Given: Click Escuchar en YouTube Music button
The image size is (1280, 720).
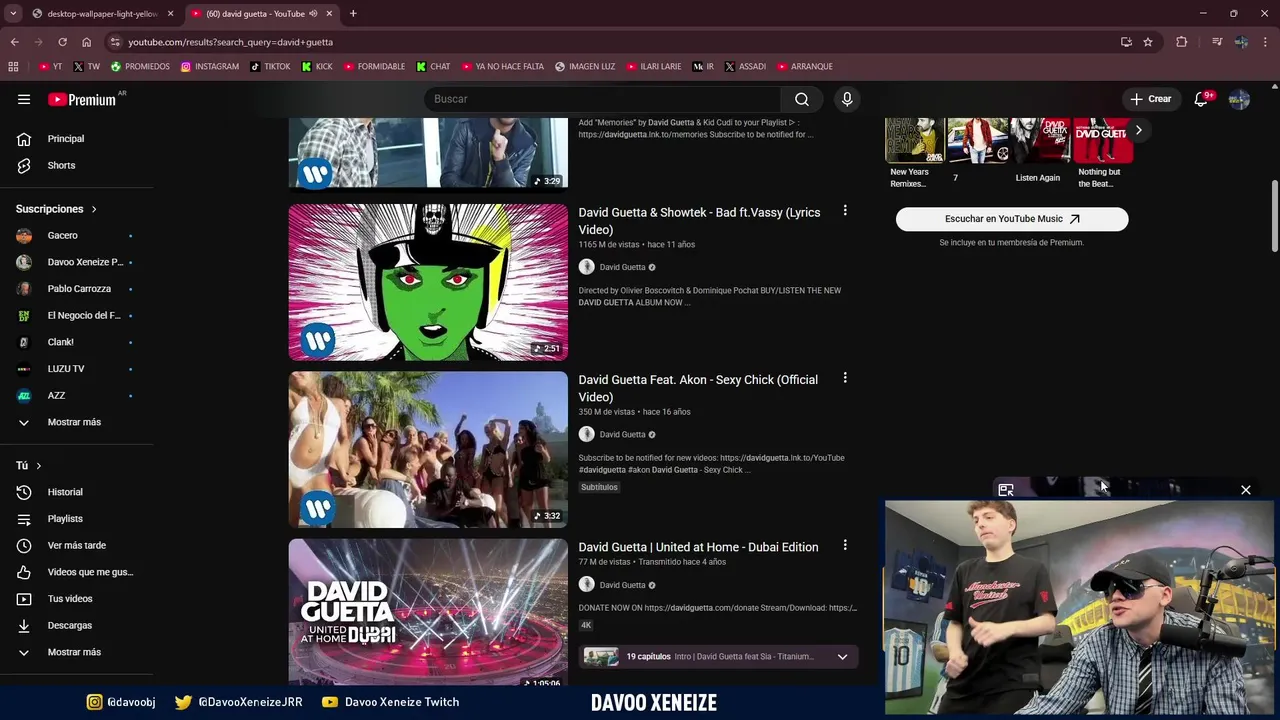Looking at the screenshot, I should 1012,219.
